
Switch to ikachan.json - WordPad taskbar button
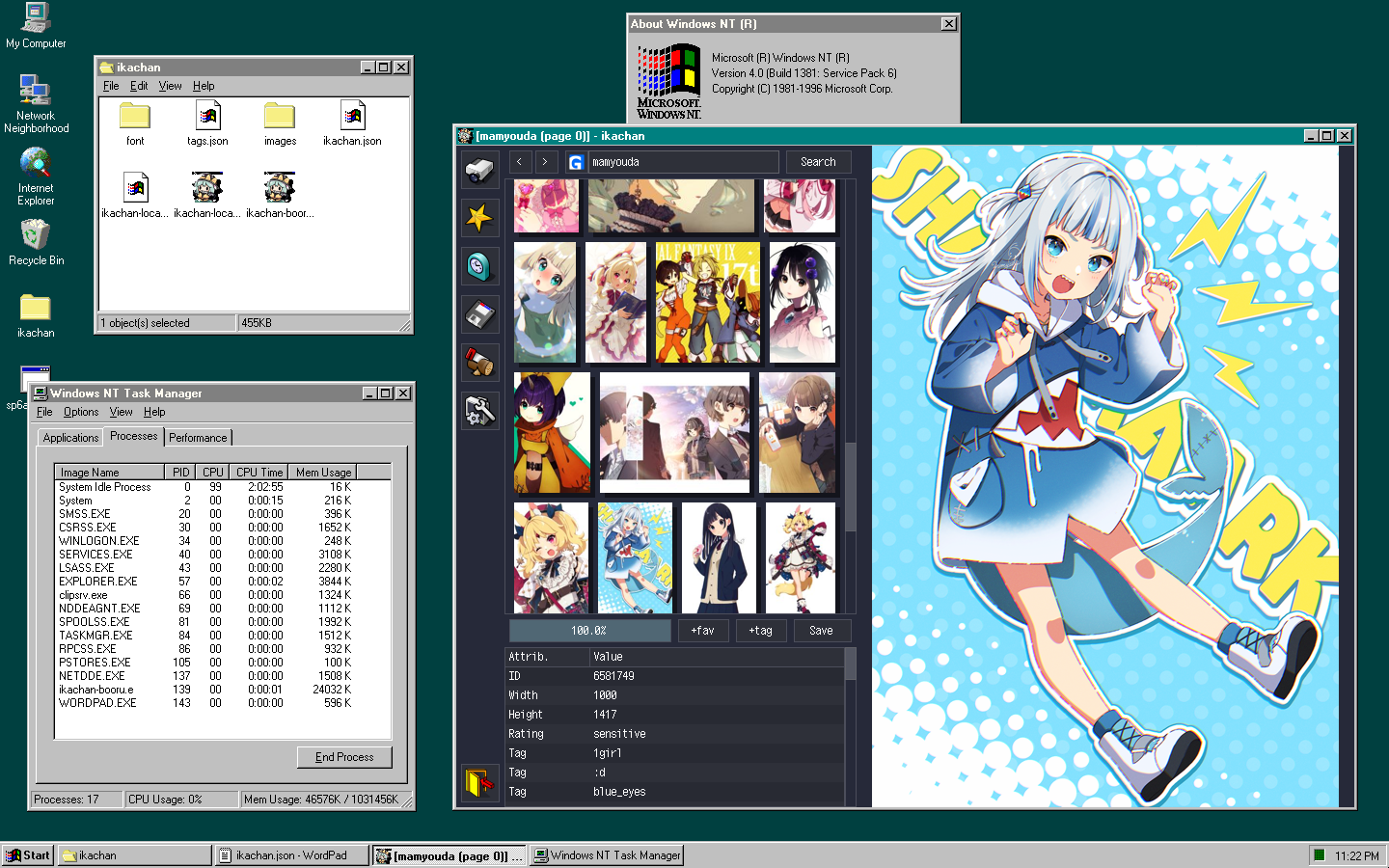pyautogui.click(x=291, y=855)
